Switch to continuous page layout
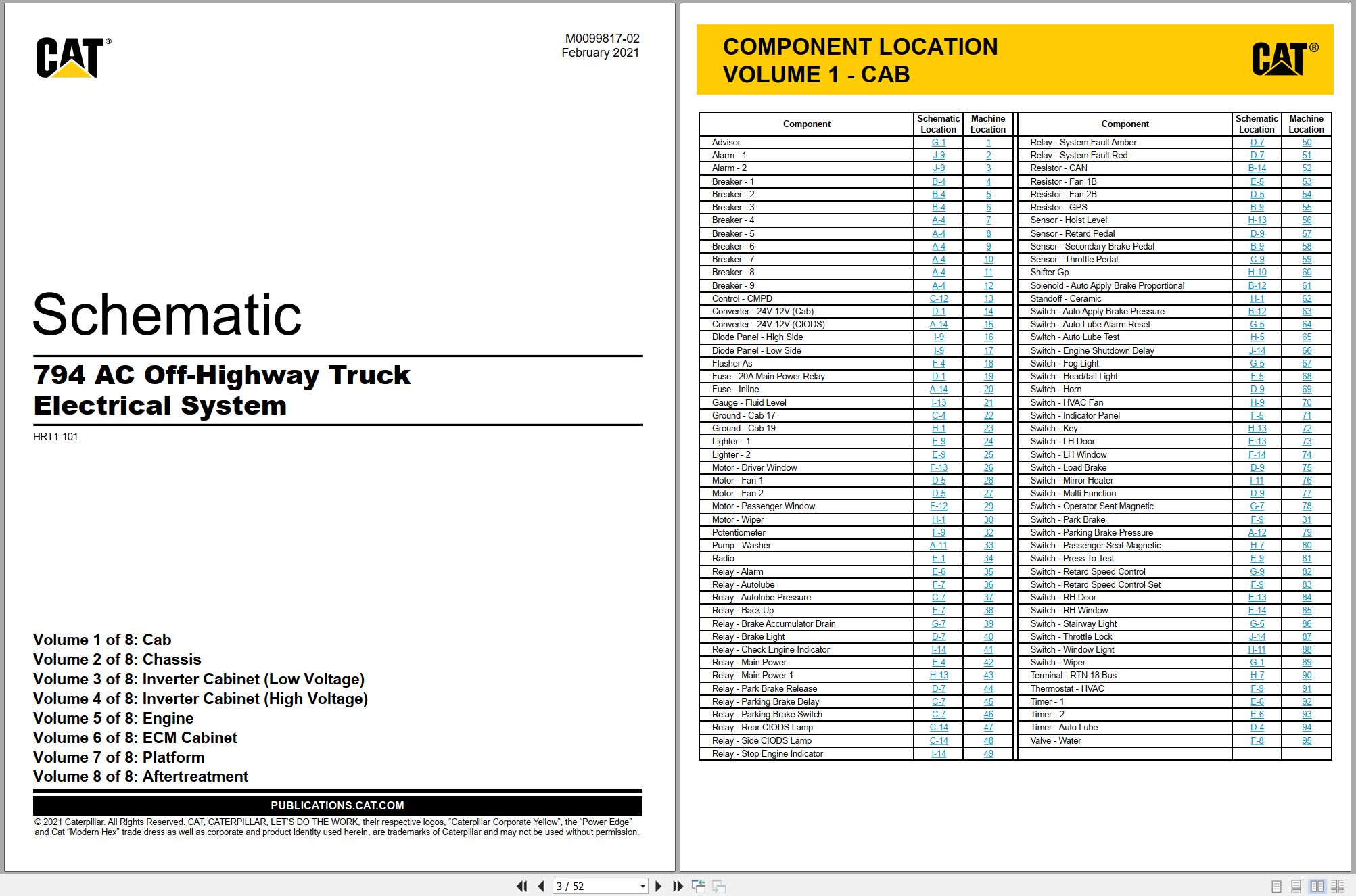Screen dimensions: 1356x896 click(1296, 886)
